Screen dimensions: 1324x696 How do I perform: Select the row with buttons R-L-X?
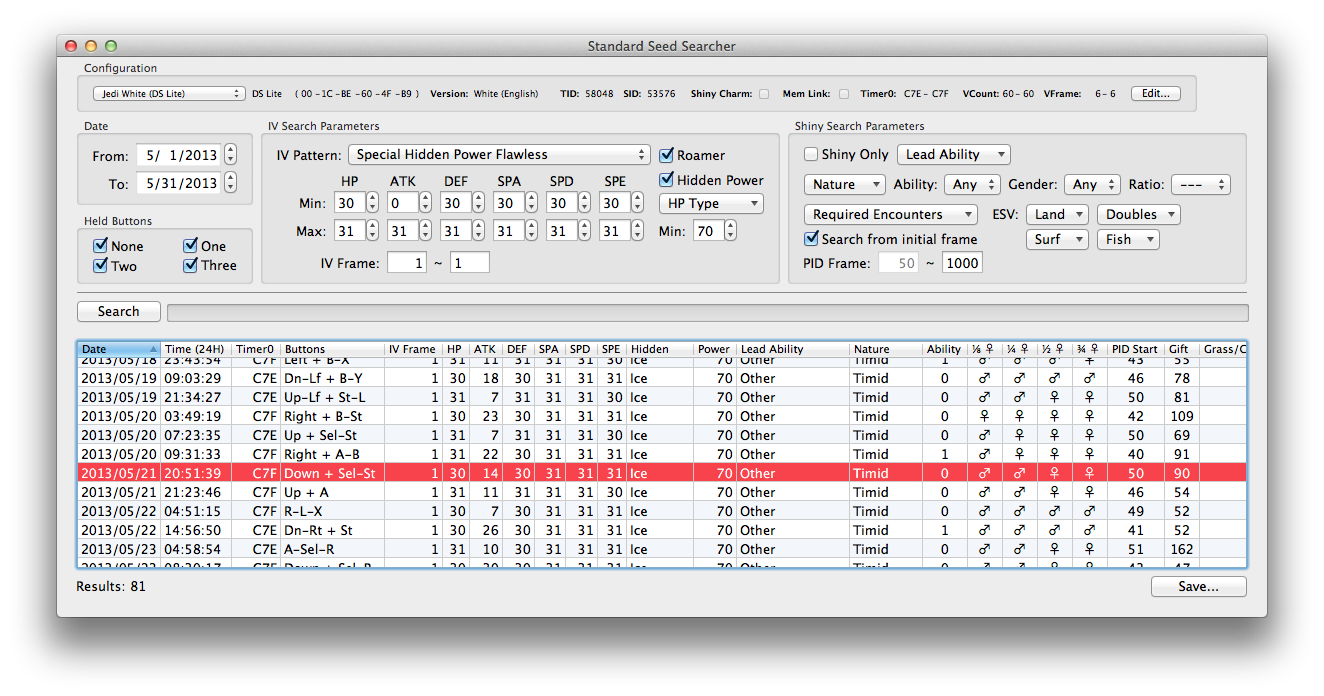point(662,511)
